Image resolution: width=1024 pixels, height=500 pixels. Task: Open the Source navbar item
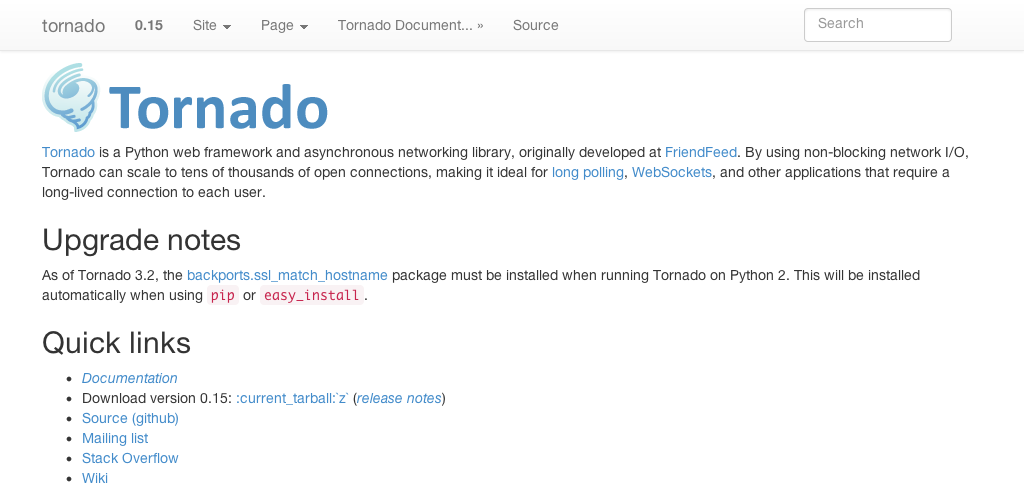535,26
